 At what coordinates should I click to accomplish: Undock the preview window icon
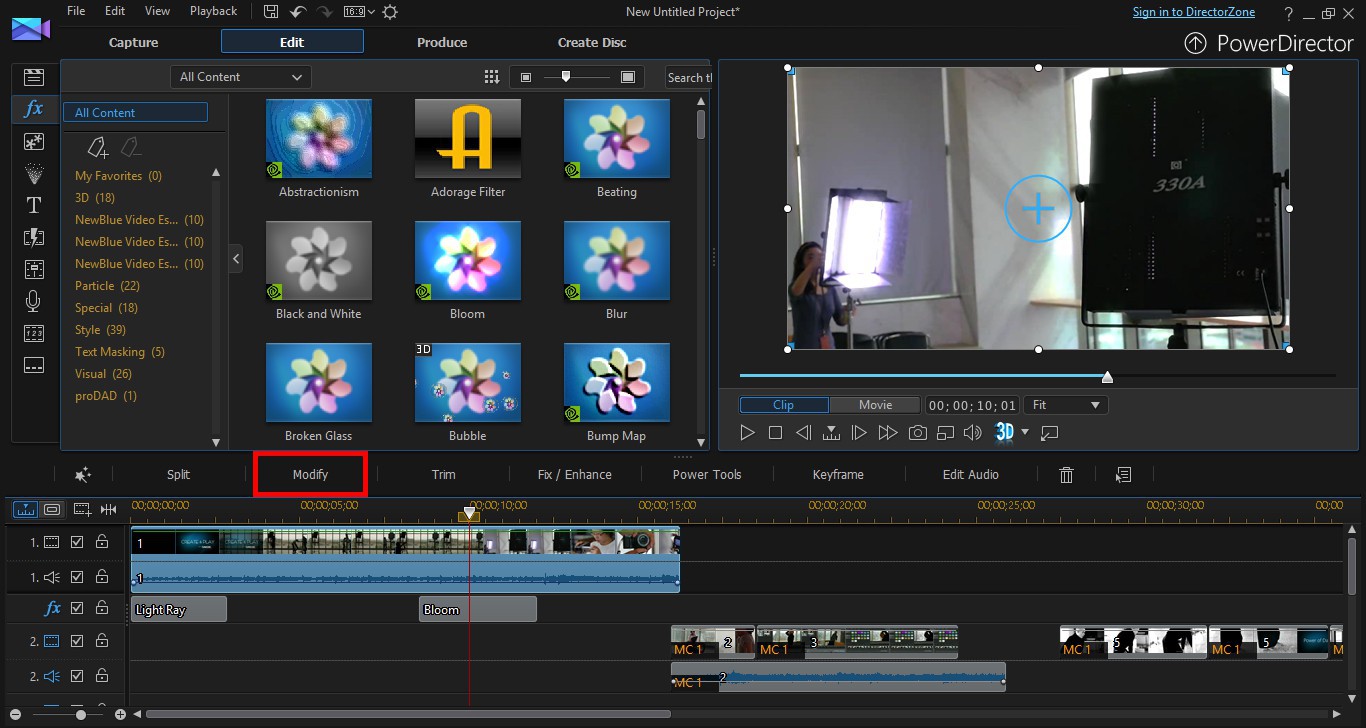[x=1050, y=433]
